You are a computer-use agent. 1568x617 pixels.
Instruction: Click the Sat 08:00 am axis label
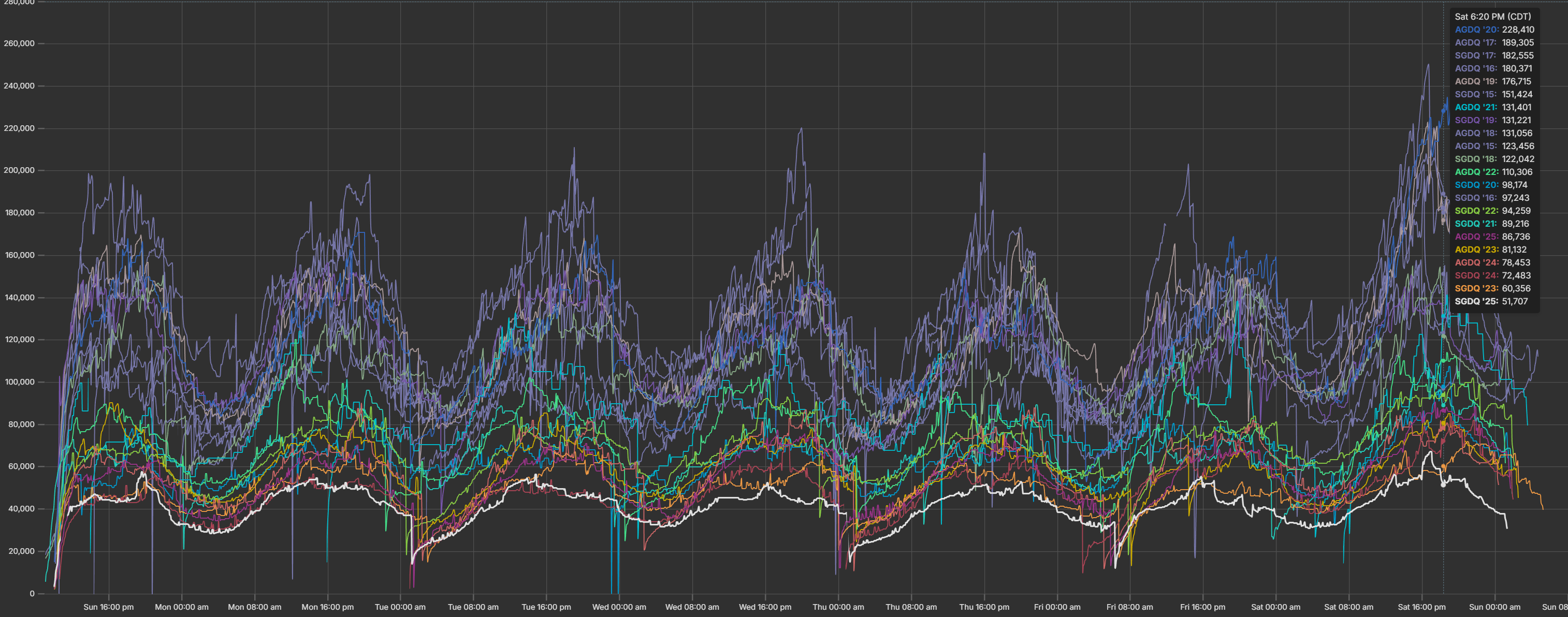(x=1349, y=607)
